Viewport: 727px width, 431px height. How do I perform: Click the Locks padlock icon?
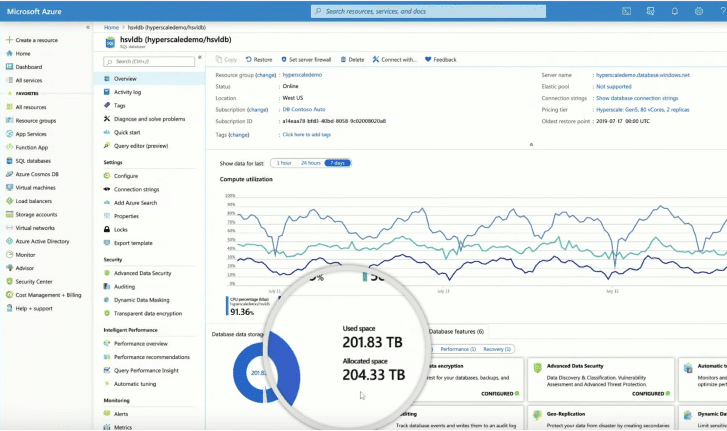pyautogui.click(x=107, y=229)
